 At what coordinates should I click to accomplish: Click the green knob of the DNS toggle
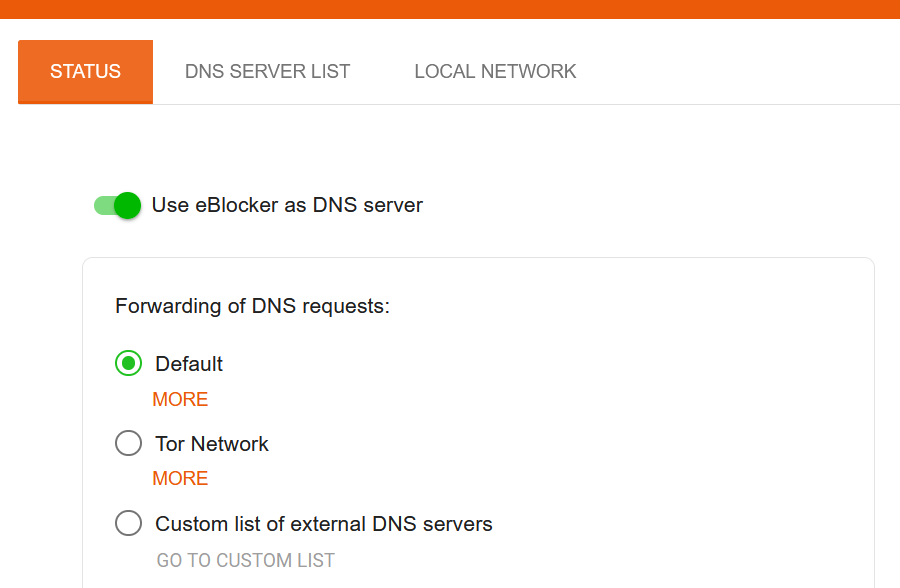point(127,206)
